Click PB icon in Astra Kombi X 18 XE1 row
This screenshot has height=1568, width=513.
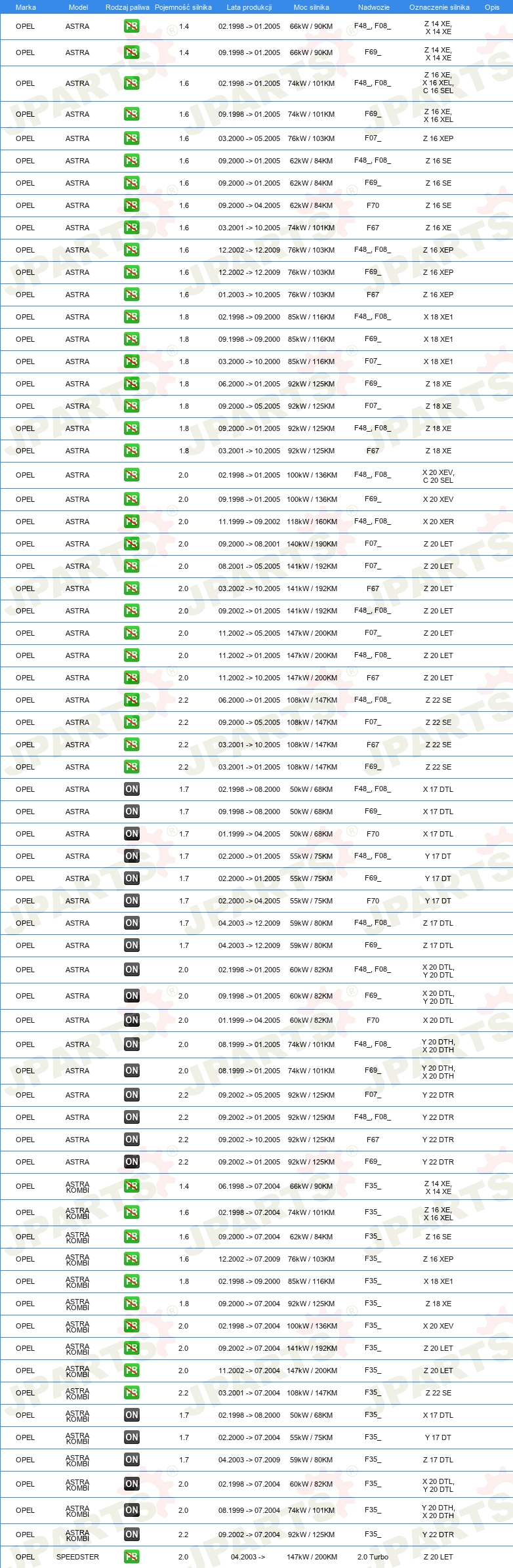coord(131,1281)
